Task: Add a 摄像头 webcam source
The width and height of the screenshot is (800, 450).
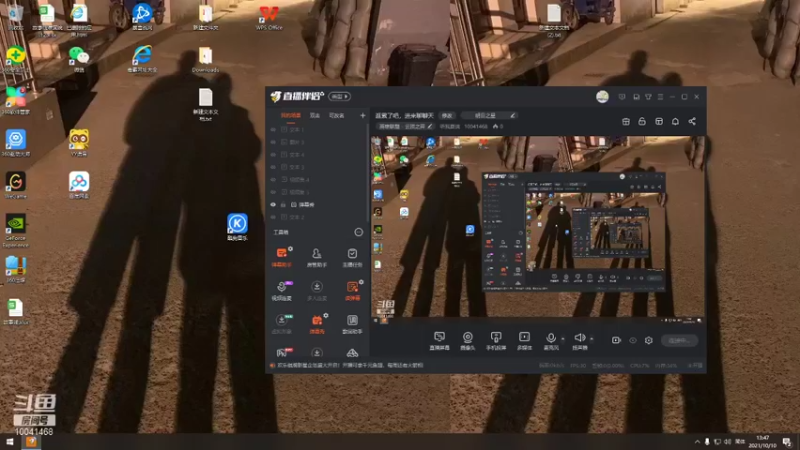Action: pyautogui.click(x=467, y=340)
